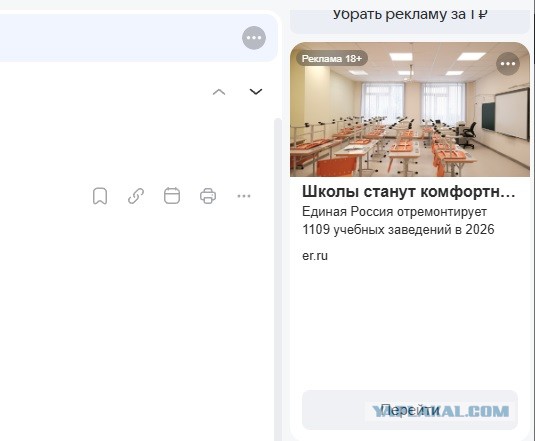Click the vertical scrollbar of the message pane
The image size is (535, 441).
pyautogui.click(x=278, y=280)
